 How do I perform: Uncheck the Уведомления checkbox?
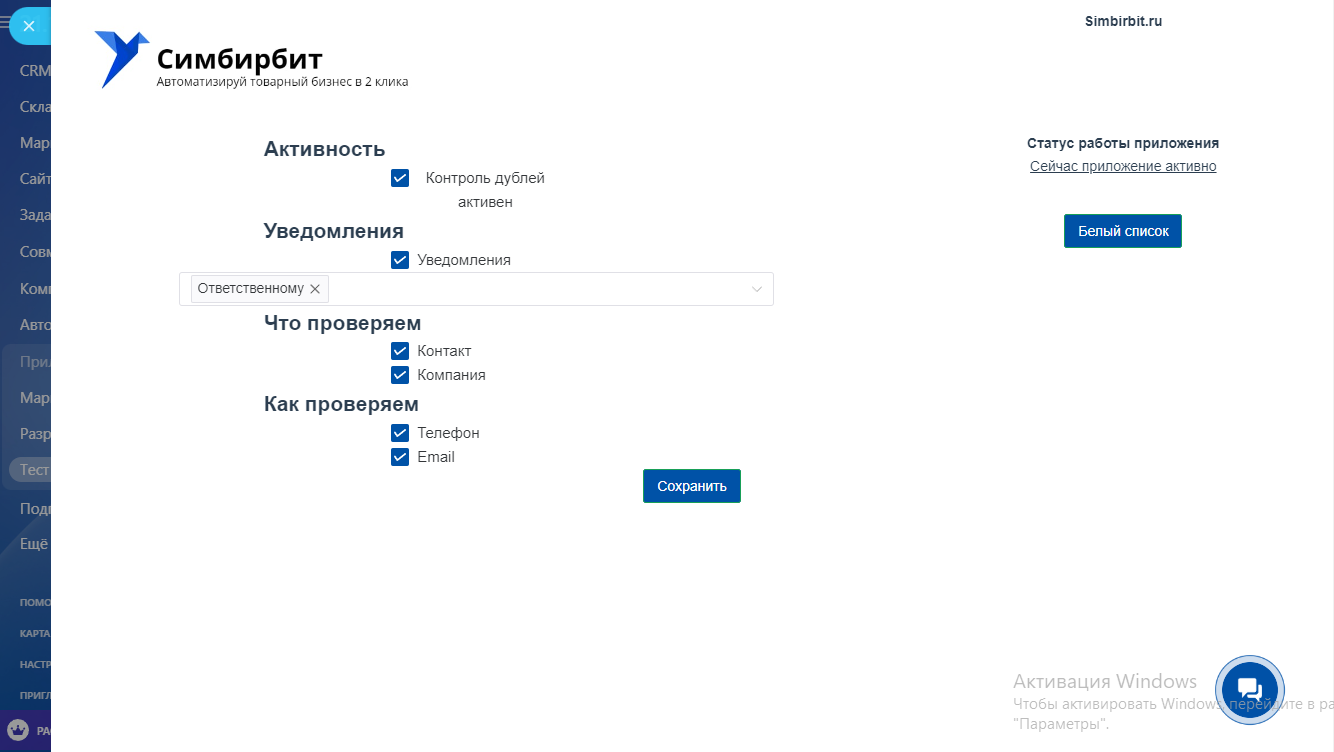[x=400, y=260]
